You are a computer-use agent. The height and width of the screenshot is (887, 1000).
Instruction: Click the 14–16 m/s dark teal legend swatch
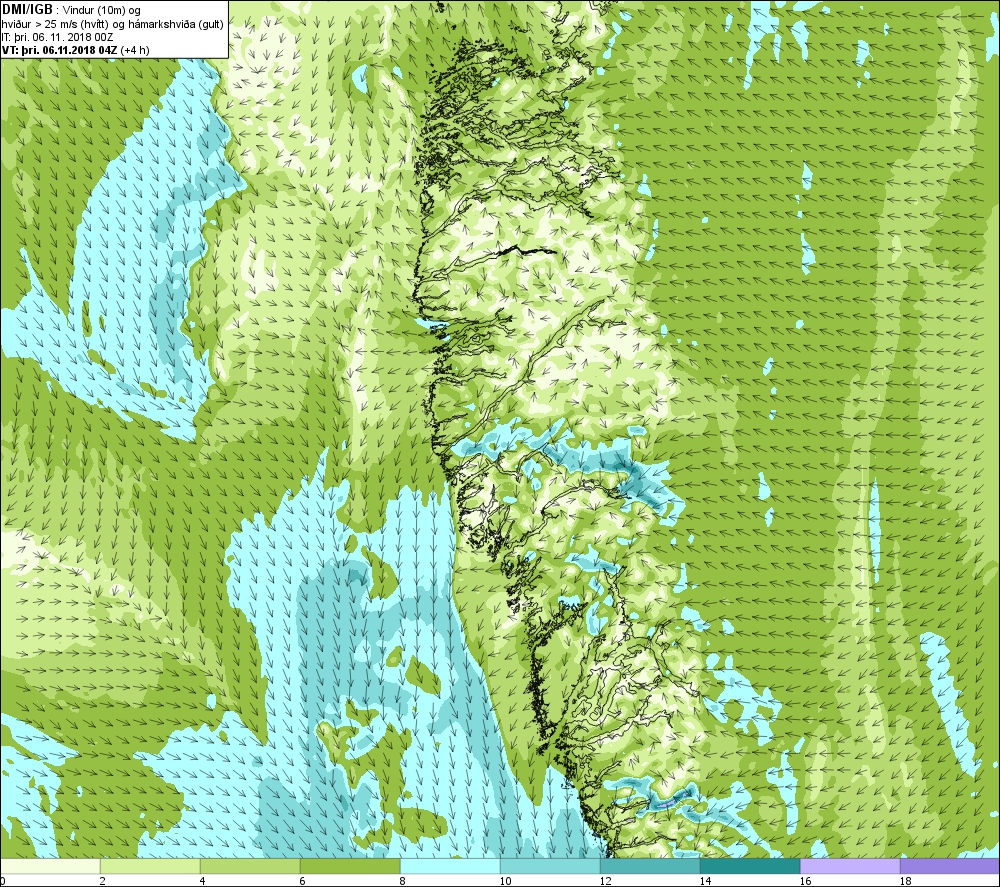750,866
